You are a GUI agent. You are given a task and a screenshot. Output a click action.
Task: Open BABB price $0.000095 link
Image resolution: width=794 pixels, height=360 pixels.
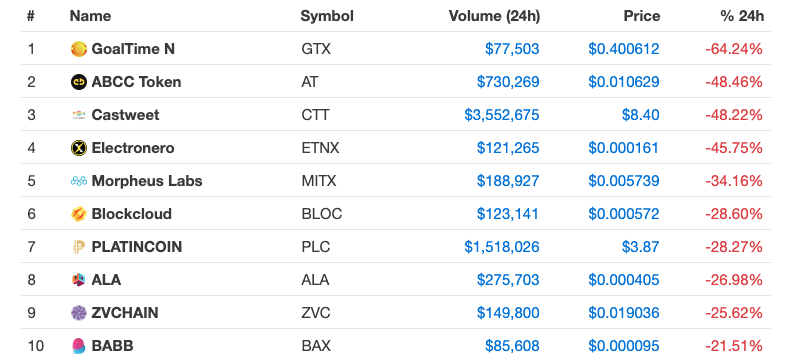[624, 346]
